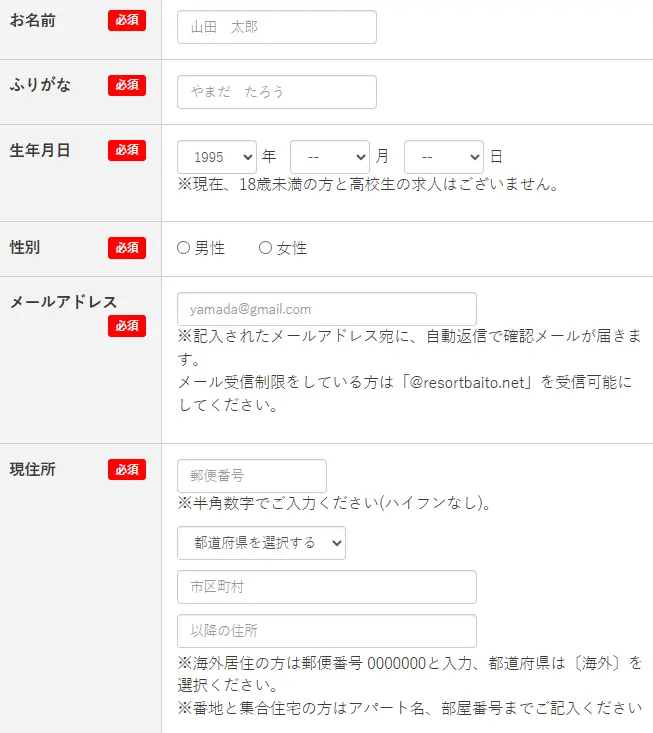
Task: Click the メールアドレス email input field
Action: click(x=327, y=309)
